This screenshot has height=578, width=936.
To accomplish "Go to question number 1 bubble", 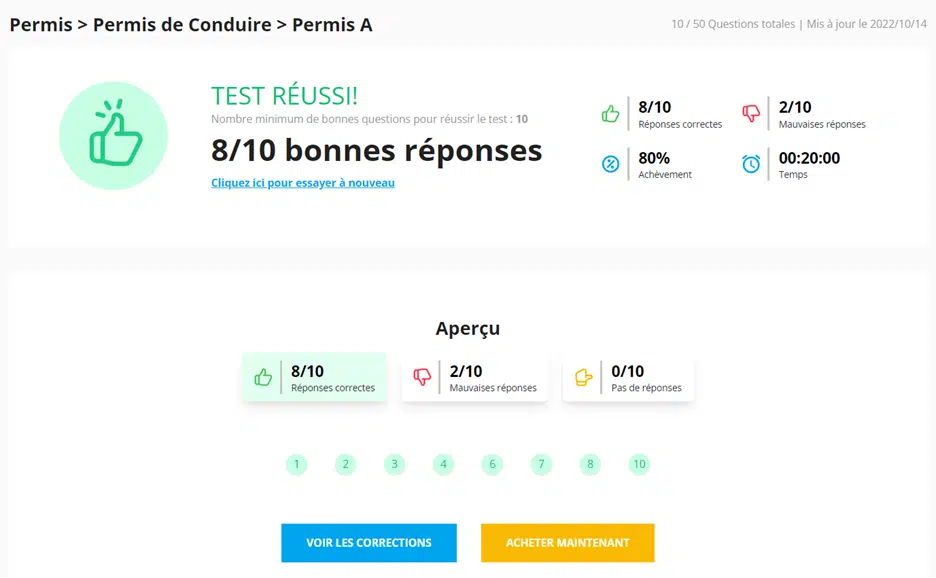I will 297,464.
